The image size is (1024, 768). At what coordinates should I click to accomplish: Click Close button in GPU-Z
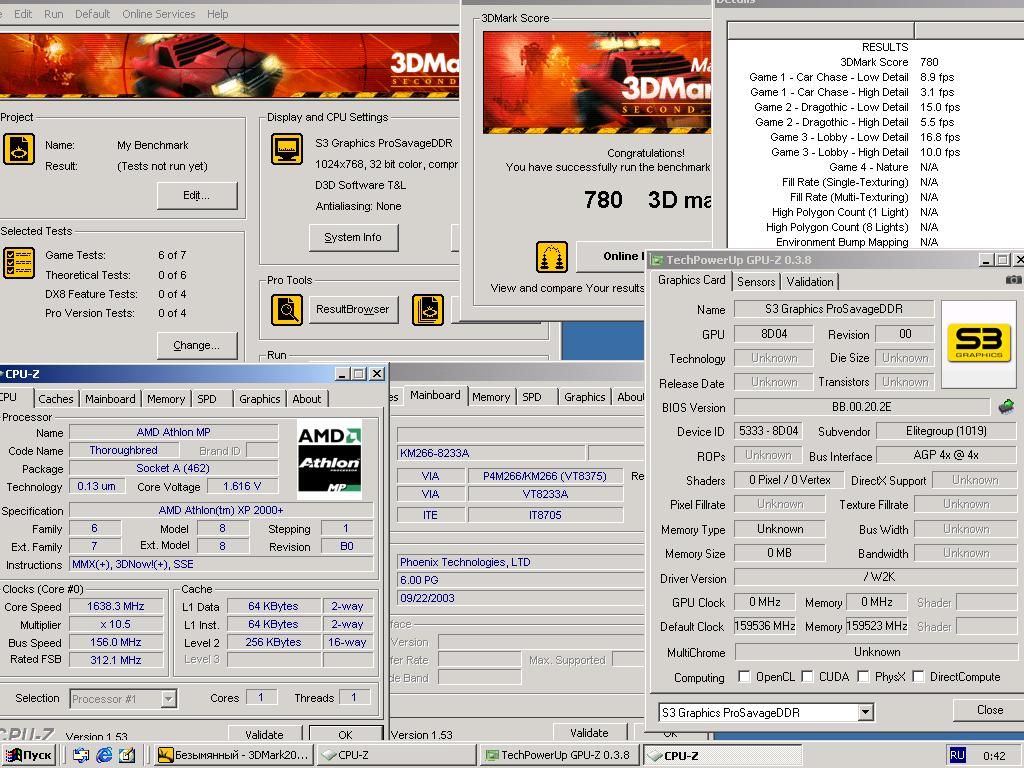coord(989,710)
